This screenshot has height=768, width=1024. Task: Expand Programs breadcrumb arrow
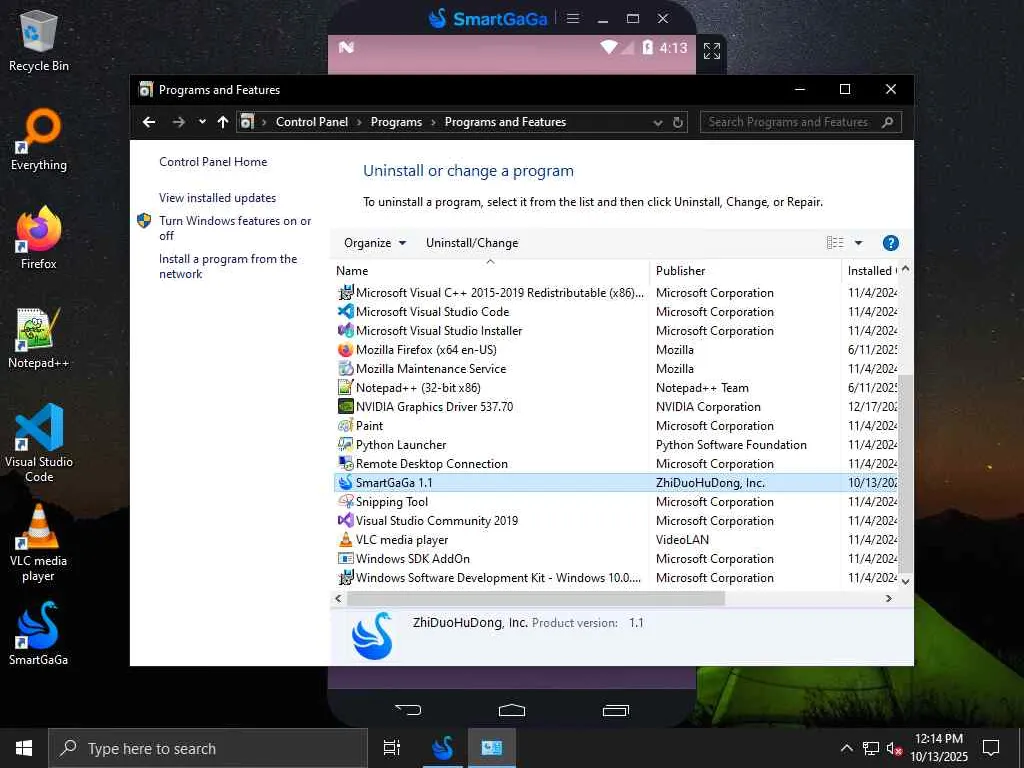pos(433,122)
